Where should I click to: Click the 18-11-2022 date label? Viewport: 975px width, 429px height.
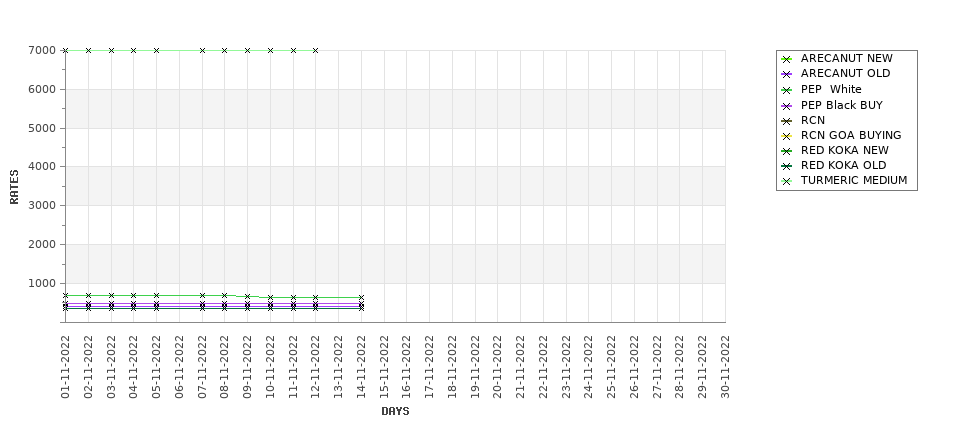452,367
